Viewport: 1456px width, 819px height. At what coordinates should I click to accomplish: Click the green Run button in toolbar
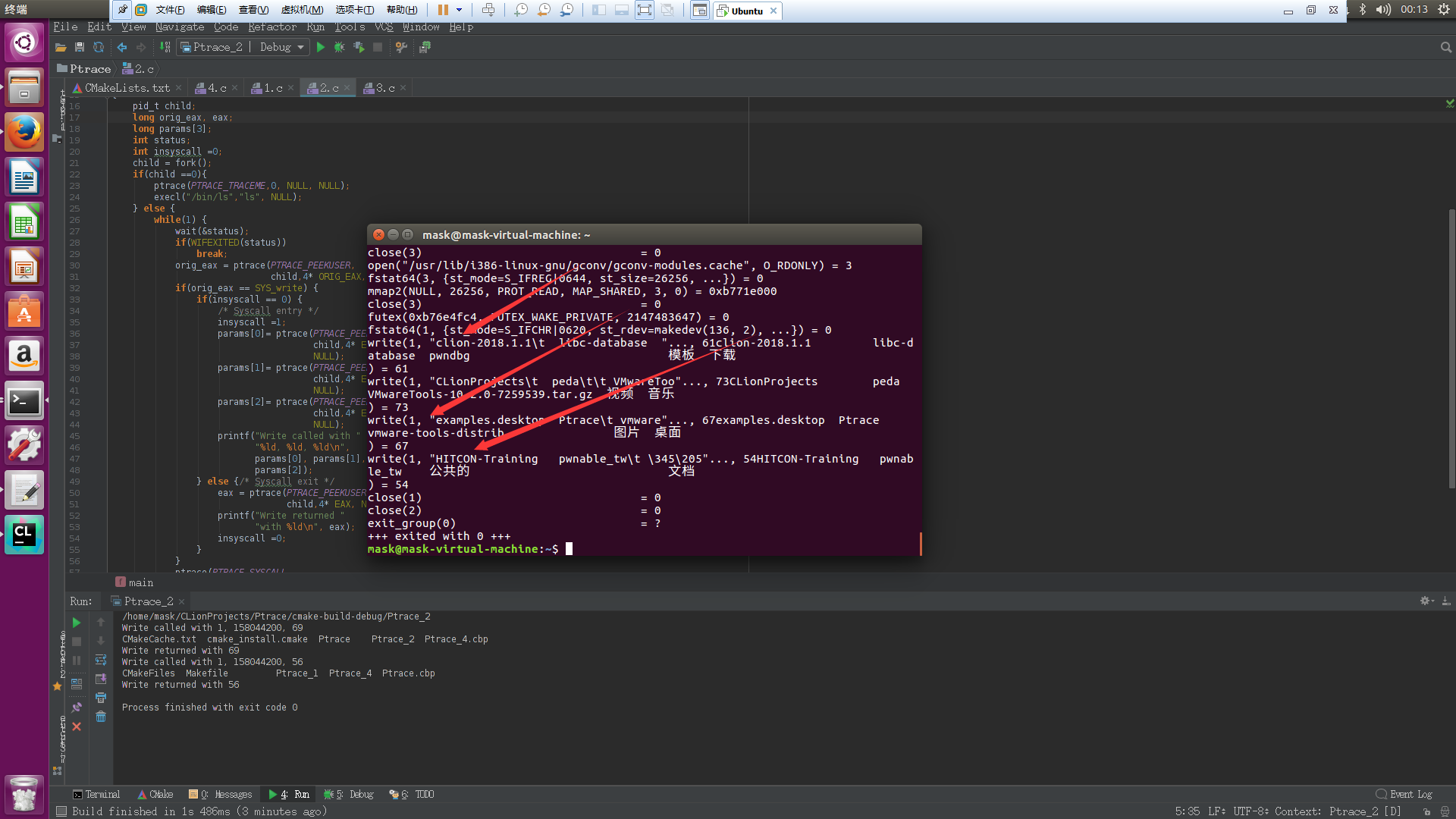point(321,47)
